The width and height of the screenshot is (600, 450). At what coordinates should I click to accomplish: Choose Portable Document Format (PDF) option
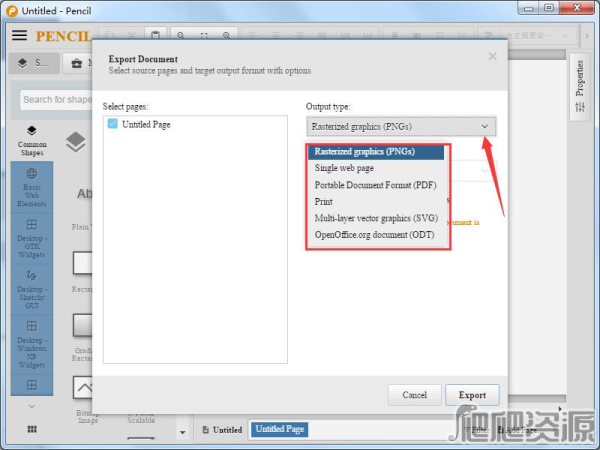click(x=374, y=185)
